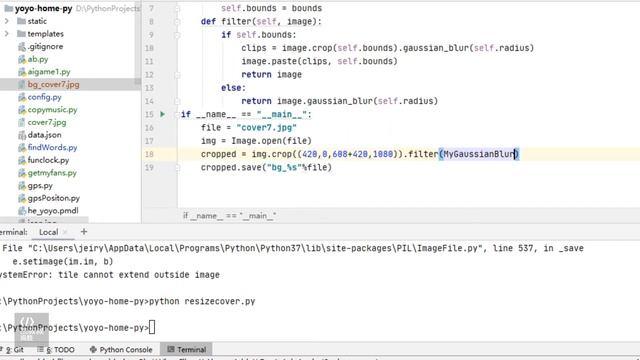Viewport: 640px width, 360px height.
Task: Click line number 18 in the gutter
Action: (149, 154)
